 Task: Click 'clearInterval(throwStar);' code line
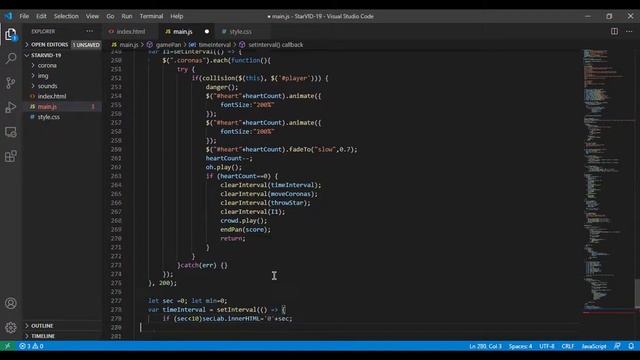click(265, 203)
